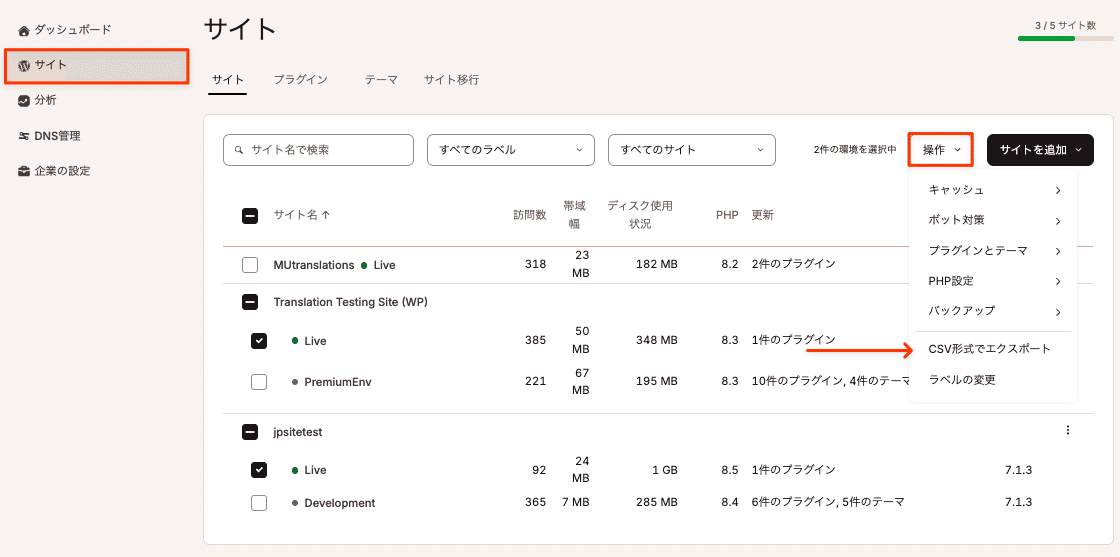
Task: Toggle Translation Testing Site (WP) group checkbox
Action: 250,302
